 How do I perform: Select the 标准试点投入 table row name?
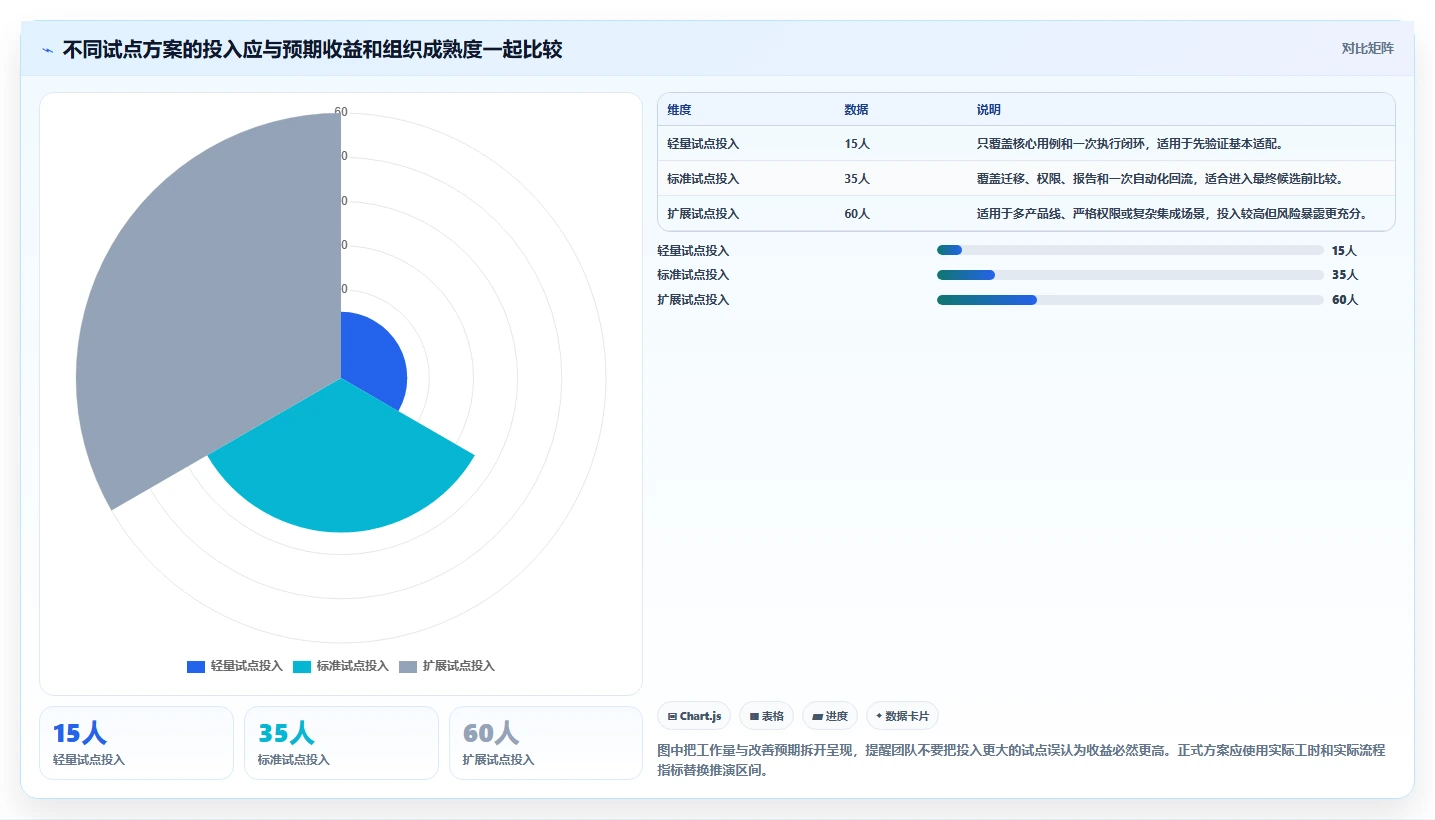tap(703, 179)
